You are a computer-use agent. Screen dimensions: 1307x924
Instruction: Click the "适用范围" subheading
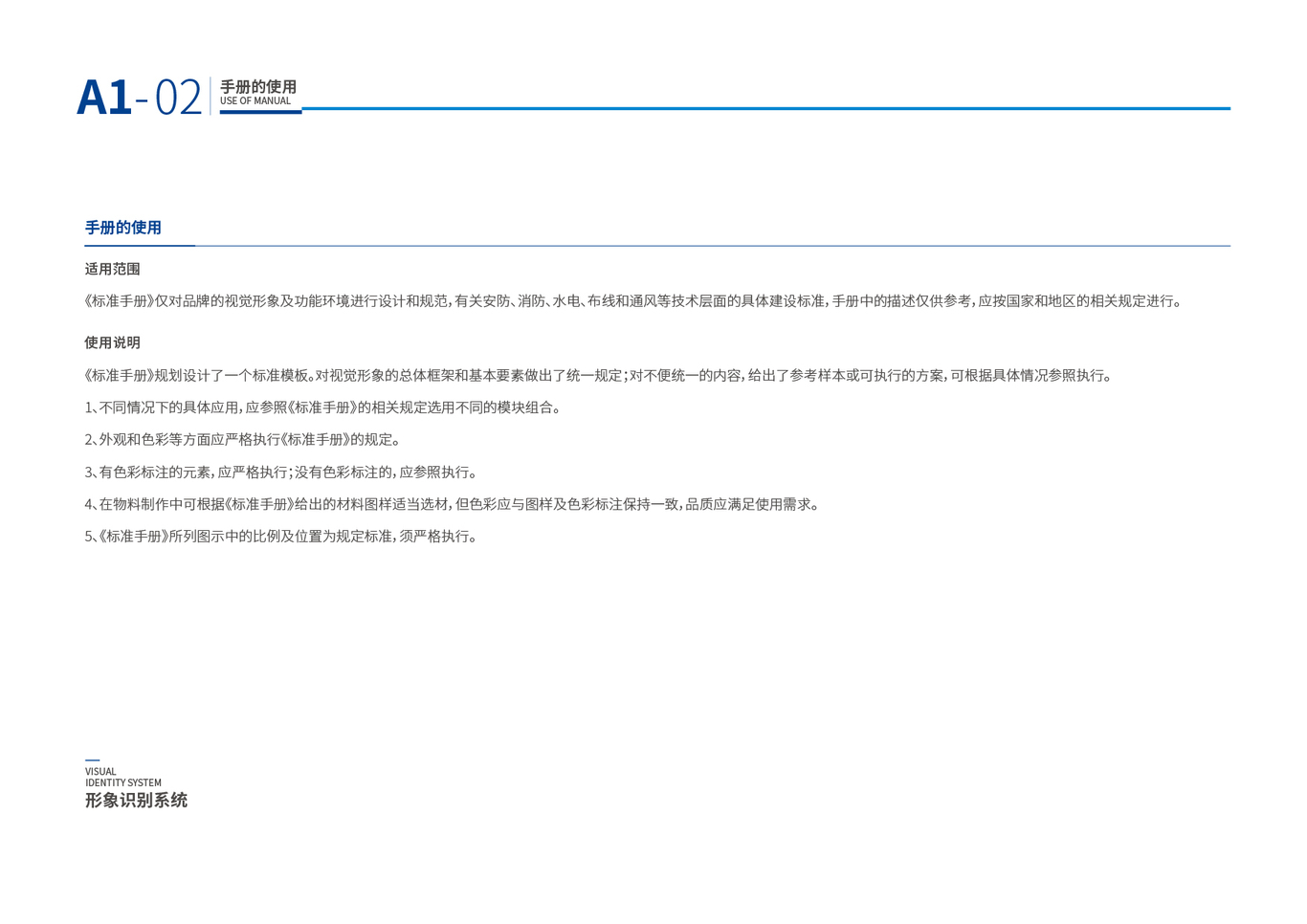coord(112,270)
